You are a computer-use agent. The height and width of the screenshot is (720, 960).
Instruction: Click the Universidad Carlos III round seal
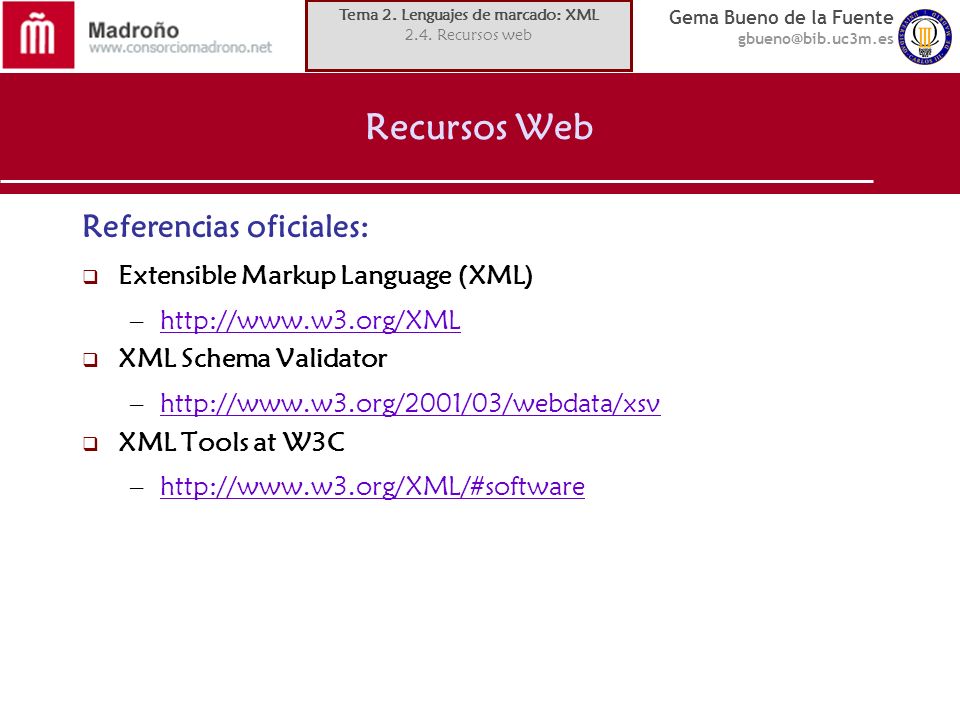[924, 36]
